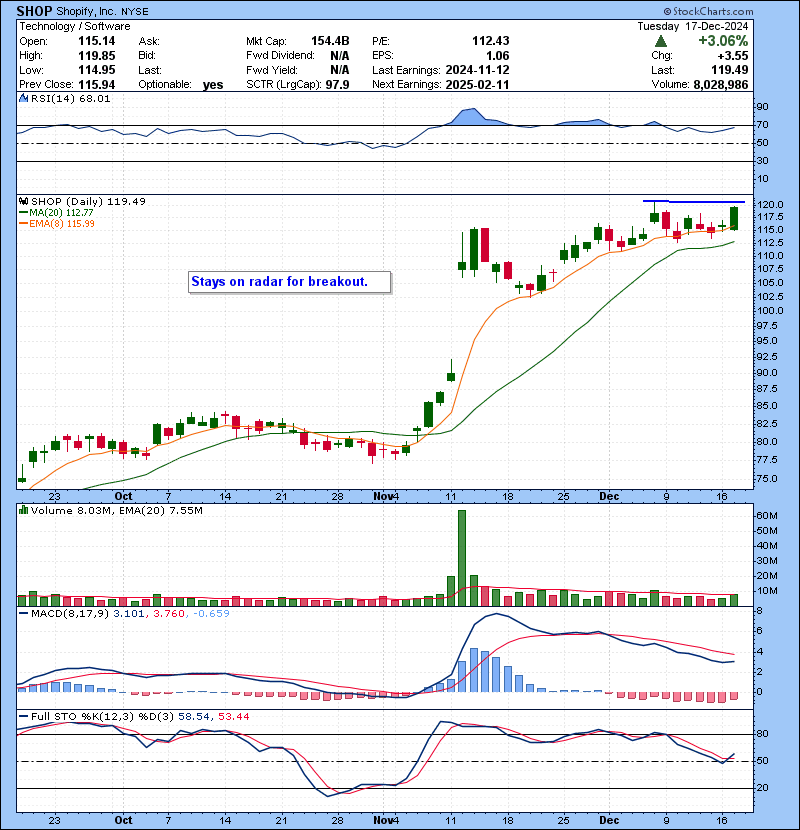The width and height of the screenshot is (800, 830).
Task: Click the blue horizontal resistance line near 120
Action: click(x=694, y=201)
